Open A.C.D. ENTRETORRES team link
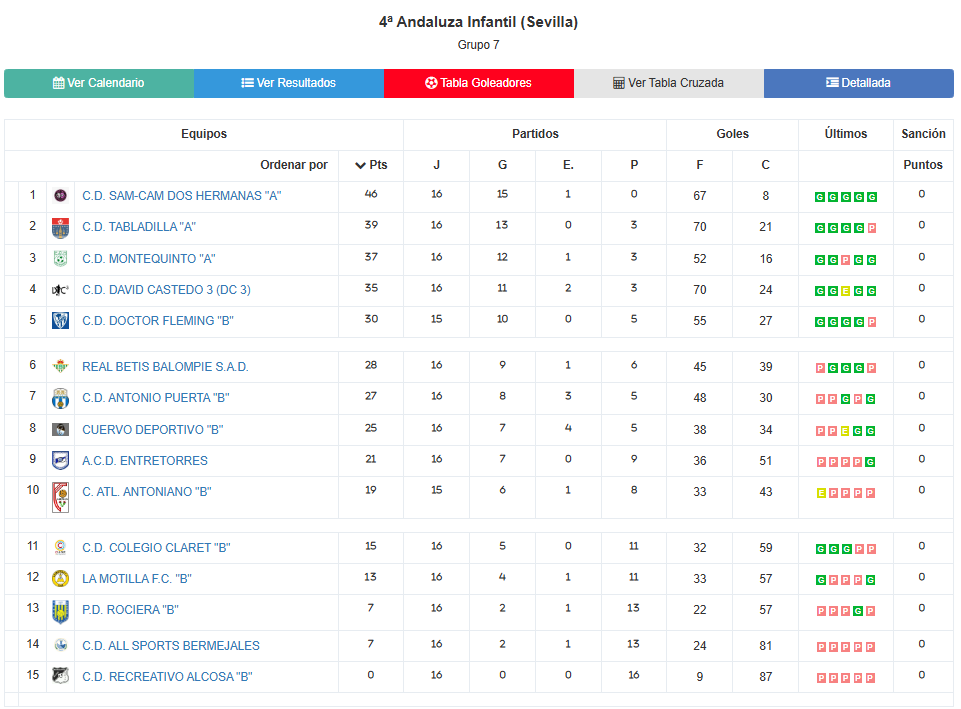Image resolution: width=961 pixels, height=709 pixels. (x=145, y=461)
